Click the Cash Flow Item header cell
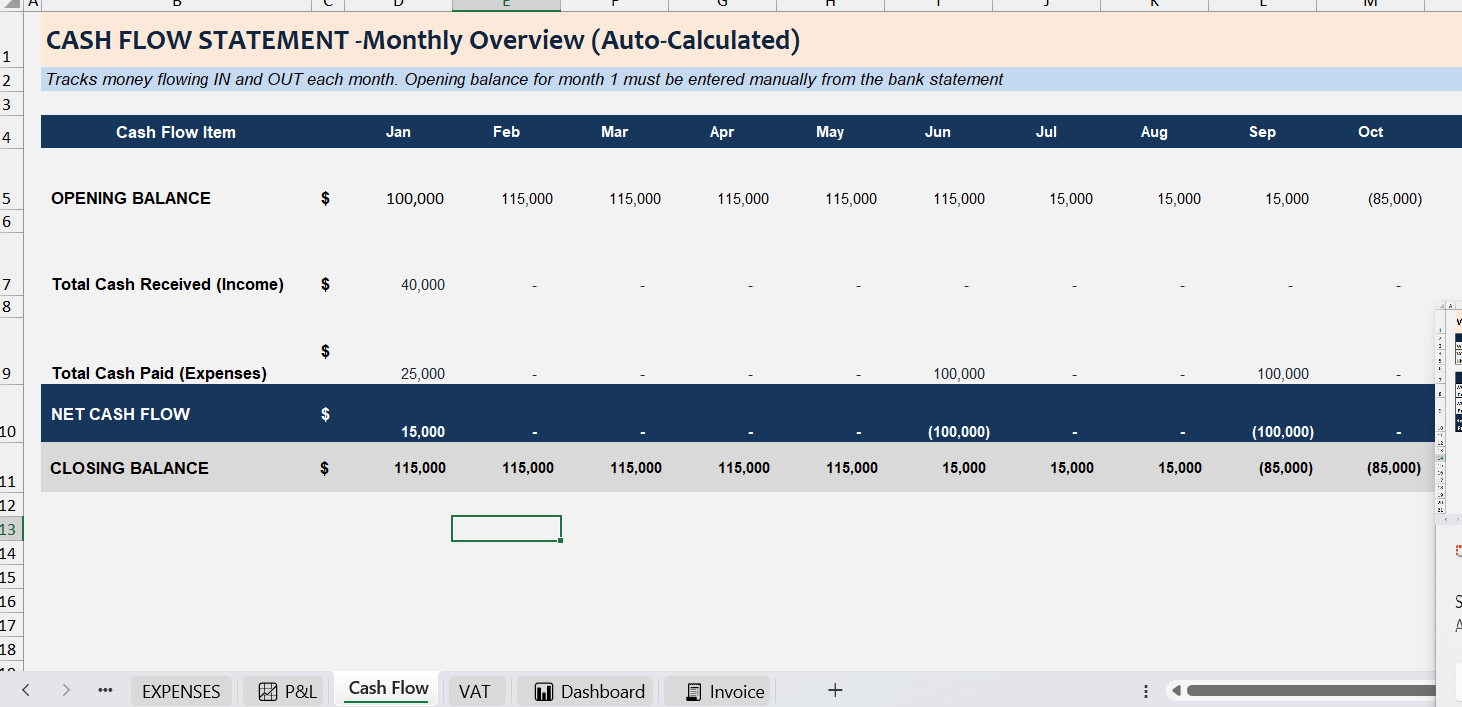The width and height of the screenshot is (1462, 707). coord(176,132)
